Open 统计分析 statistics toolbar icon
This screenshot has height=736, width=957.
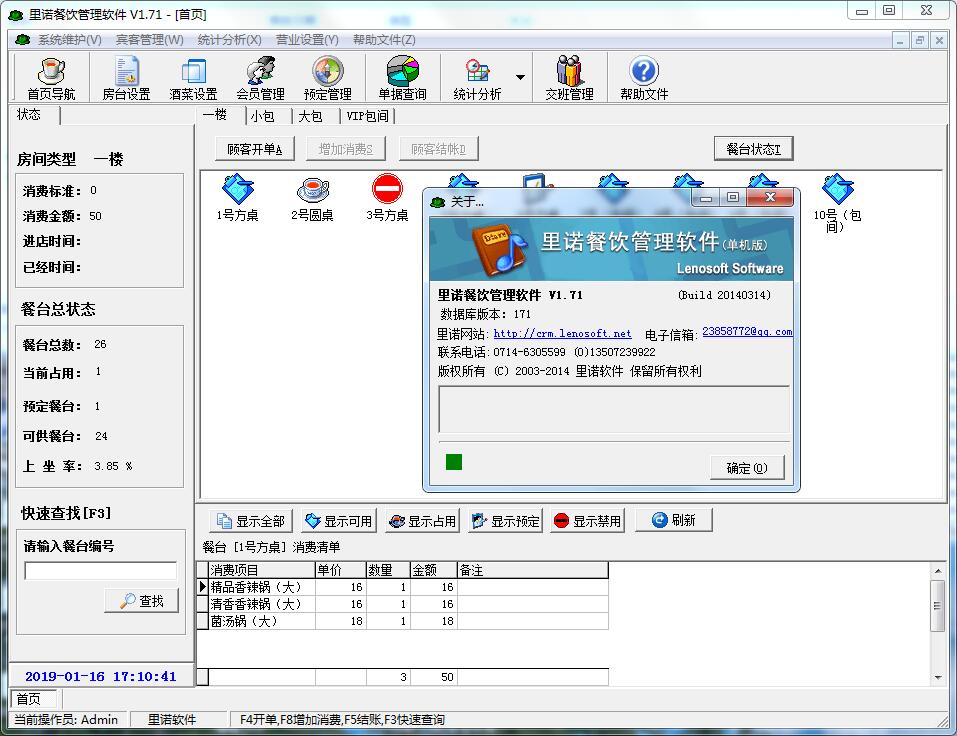(477, 78)
